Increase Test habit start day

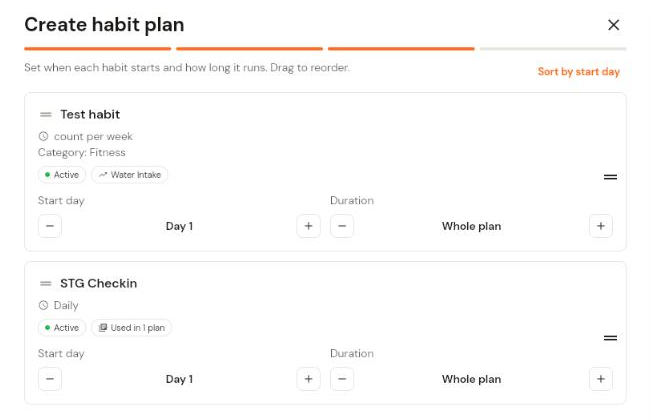tap(308, 226)
